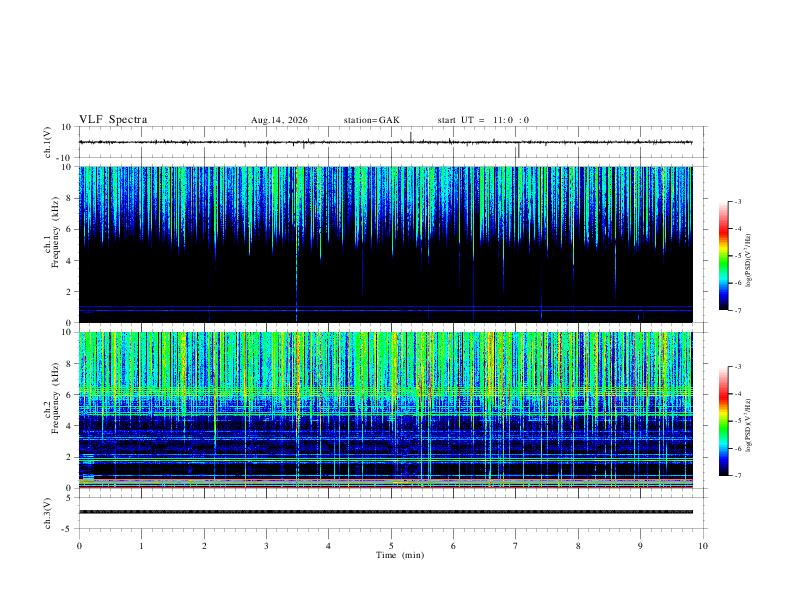Click the large spike in ch.1 waveform
The width and height of the screenshot is (792, 612).
click(x=518, y=149)
